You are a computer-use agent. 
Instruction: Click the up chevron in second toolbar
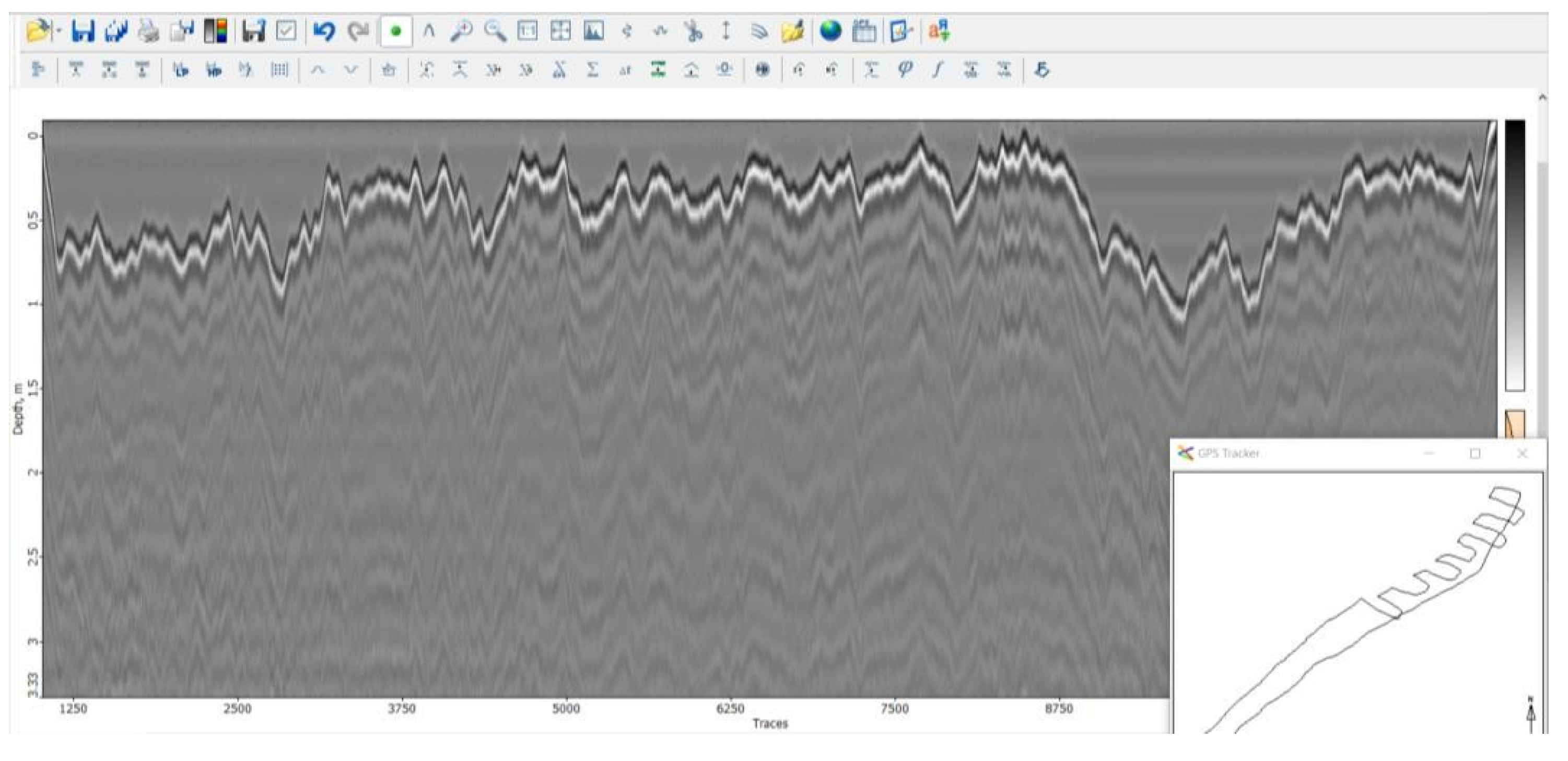(317, 70)
